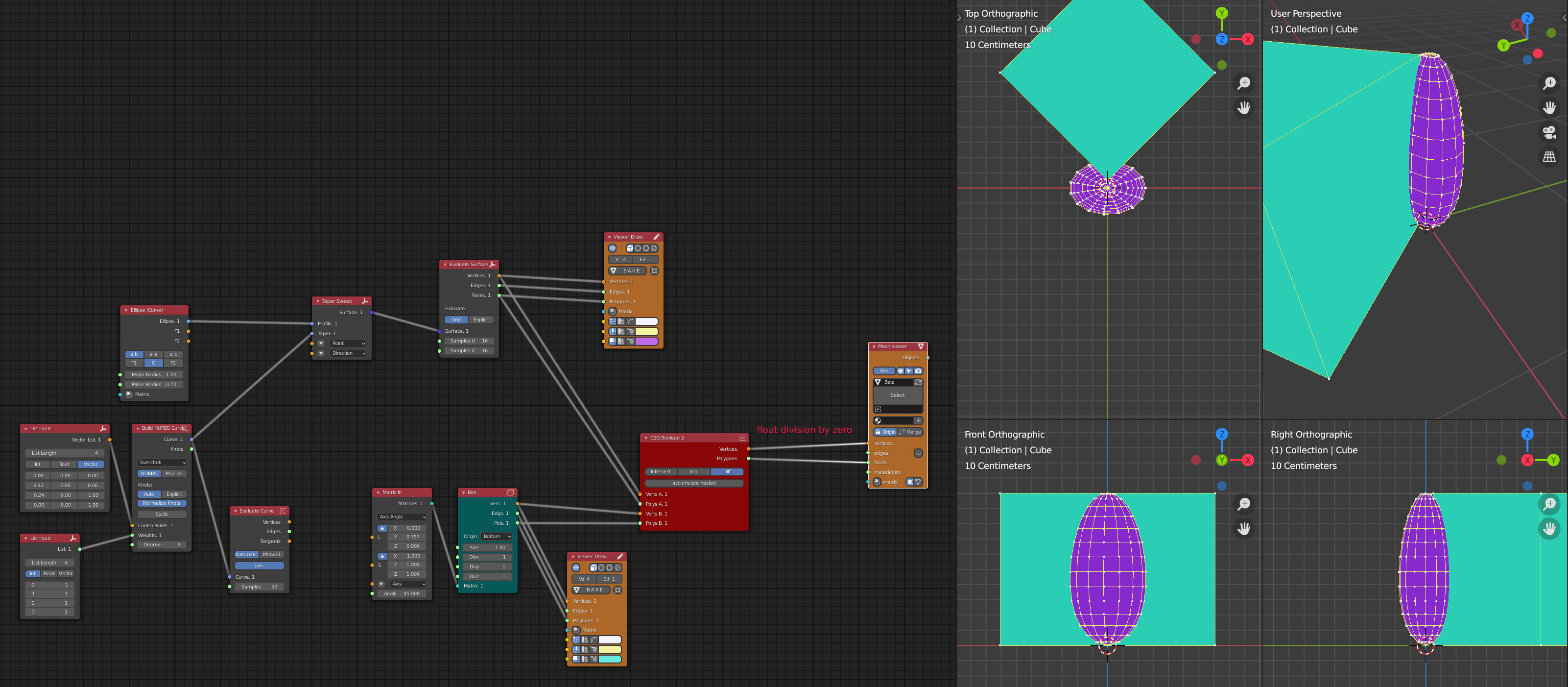Select the Vector tab in List Input node

click(91, 464)
